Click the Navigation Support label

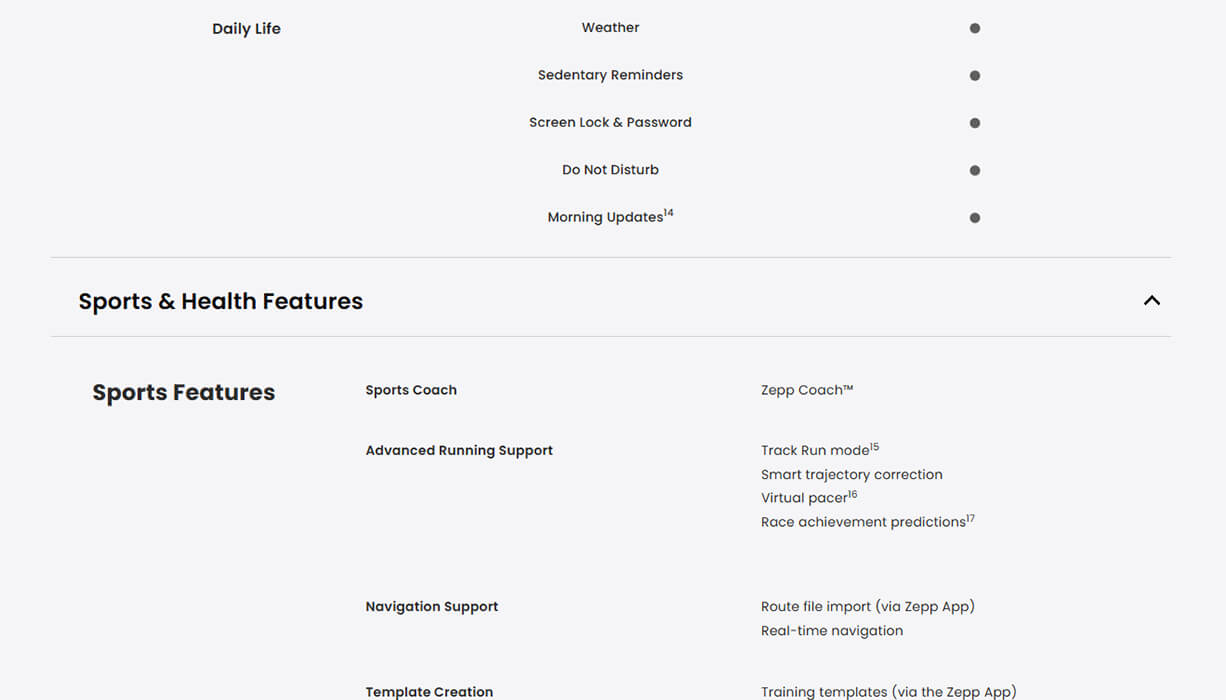431,606
